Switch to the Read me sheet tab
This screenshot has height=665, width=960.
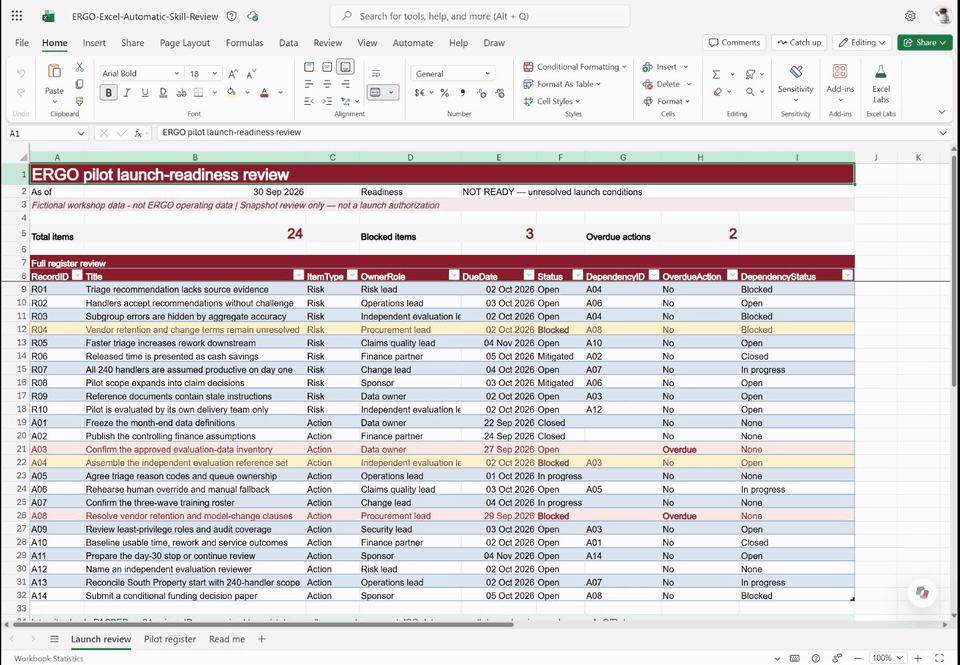tap(227, 639)
